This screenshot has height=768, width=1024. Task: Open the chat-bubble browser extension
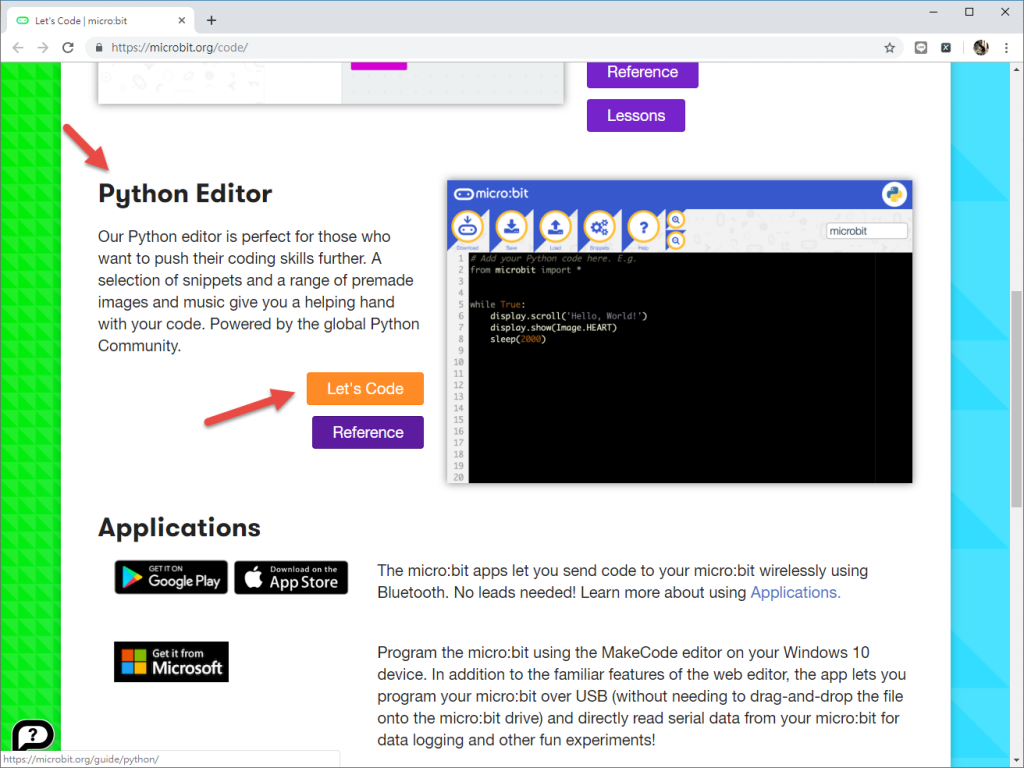coord(921,48)
